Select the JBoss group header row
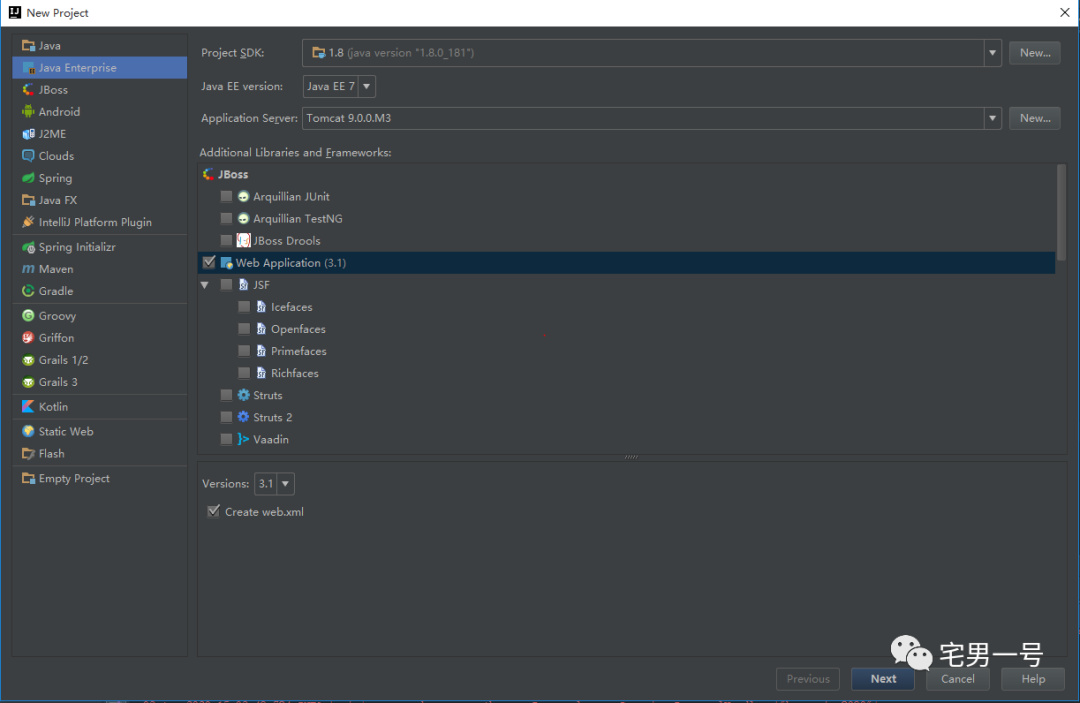The image size is (1080, 703). pos(627,174)
